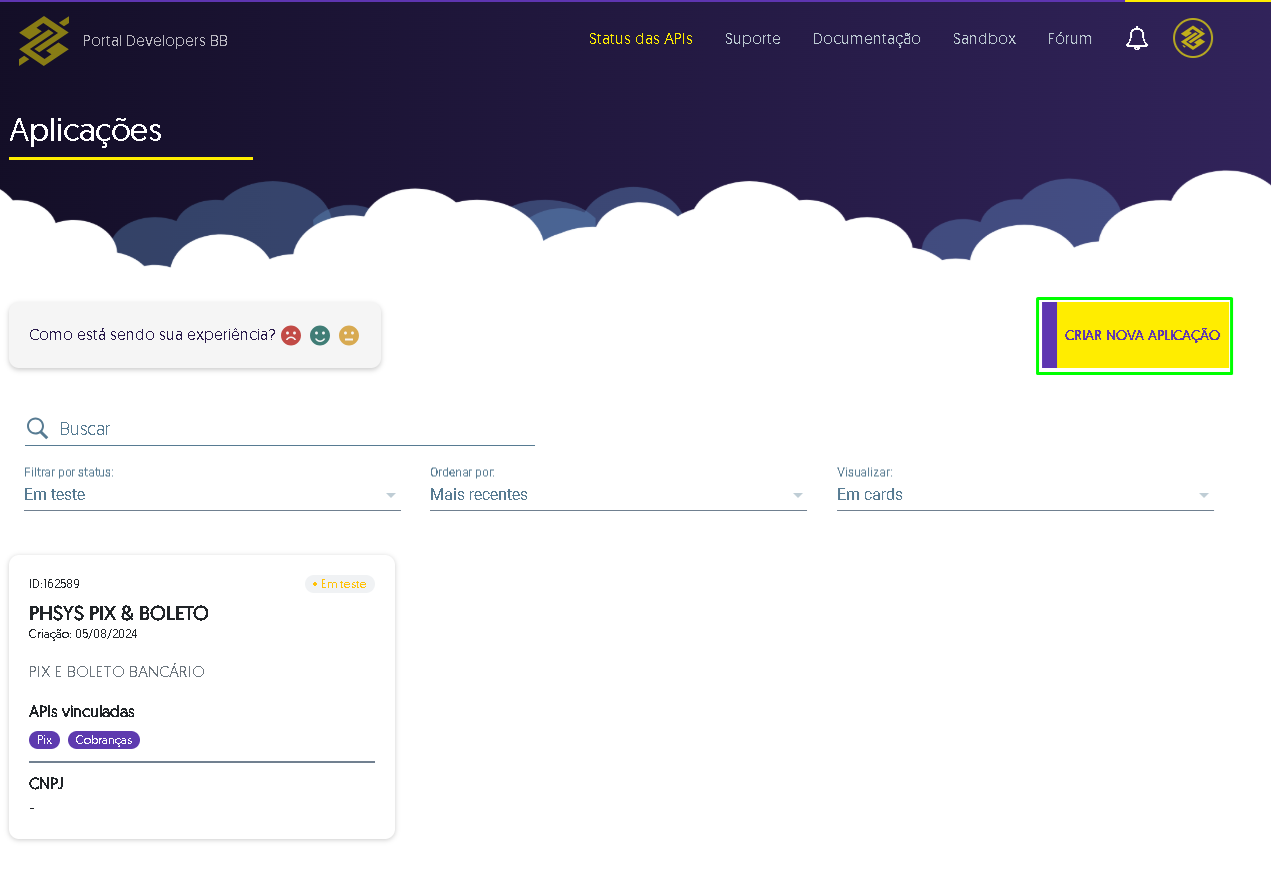Go to Documentação
Image resolution: width=1271 pixels, height=877 pixels.
(x=867, y=39)
